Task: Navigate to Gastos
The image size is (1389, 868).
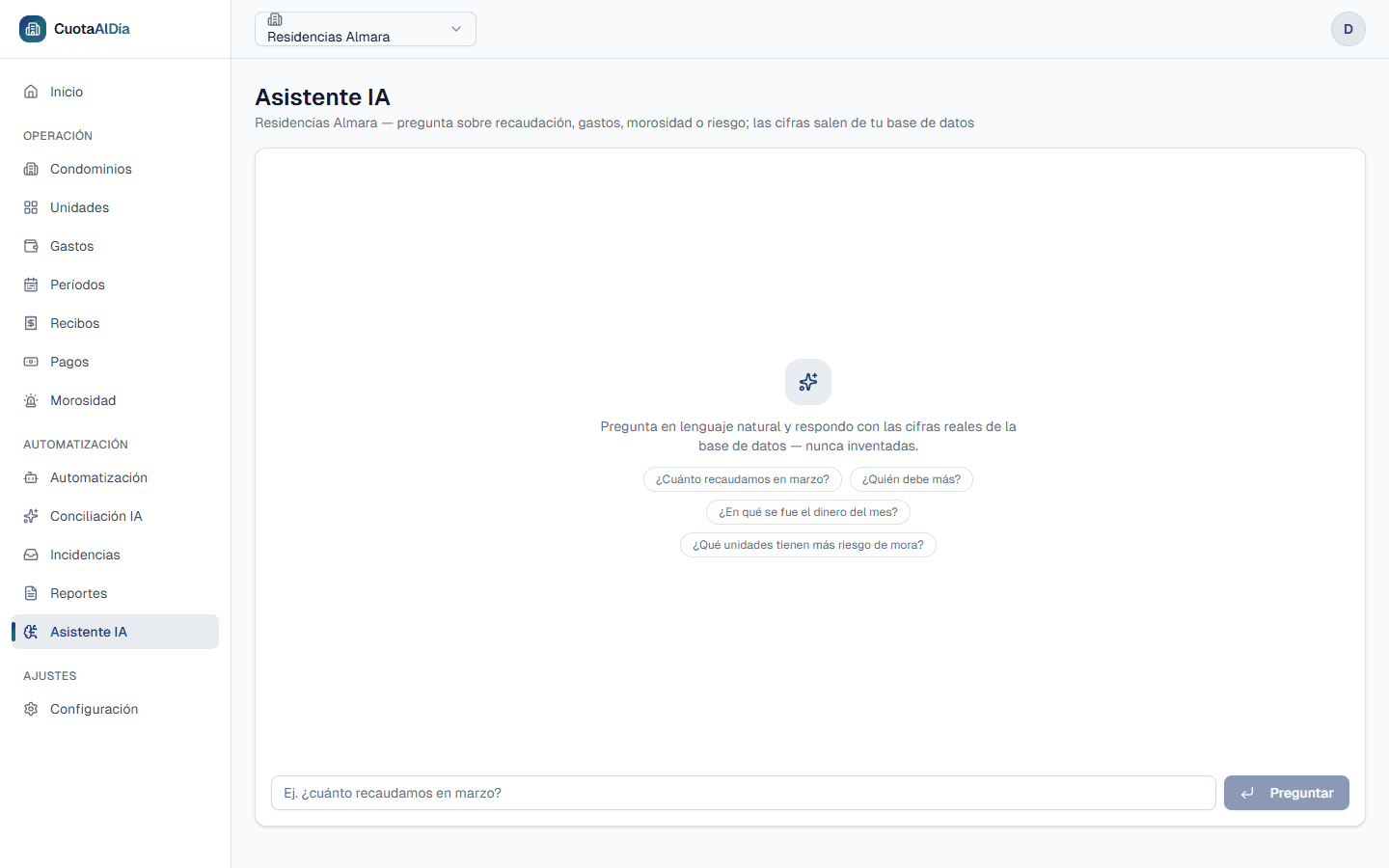Action: tap(116, 246)
